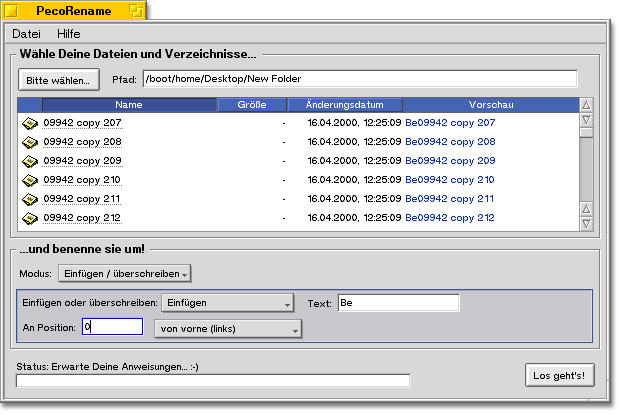
Task: Click preview text Be09942 copy 207
Action: 450,123
